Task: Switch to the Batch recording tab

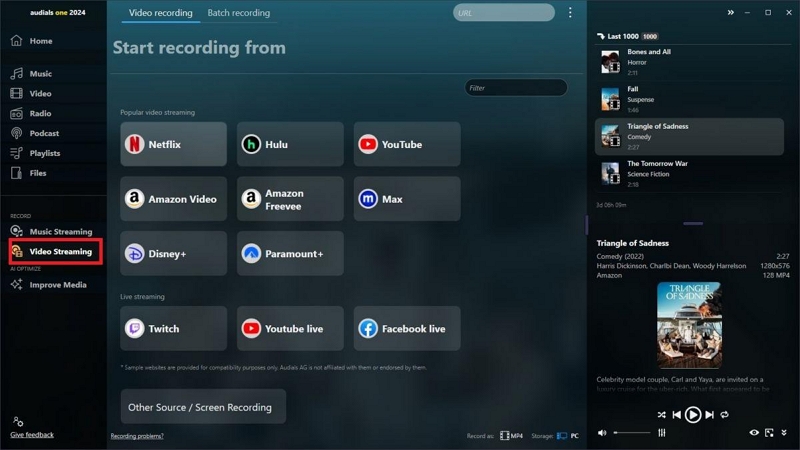Action: (x=239, y=13)
